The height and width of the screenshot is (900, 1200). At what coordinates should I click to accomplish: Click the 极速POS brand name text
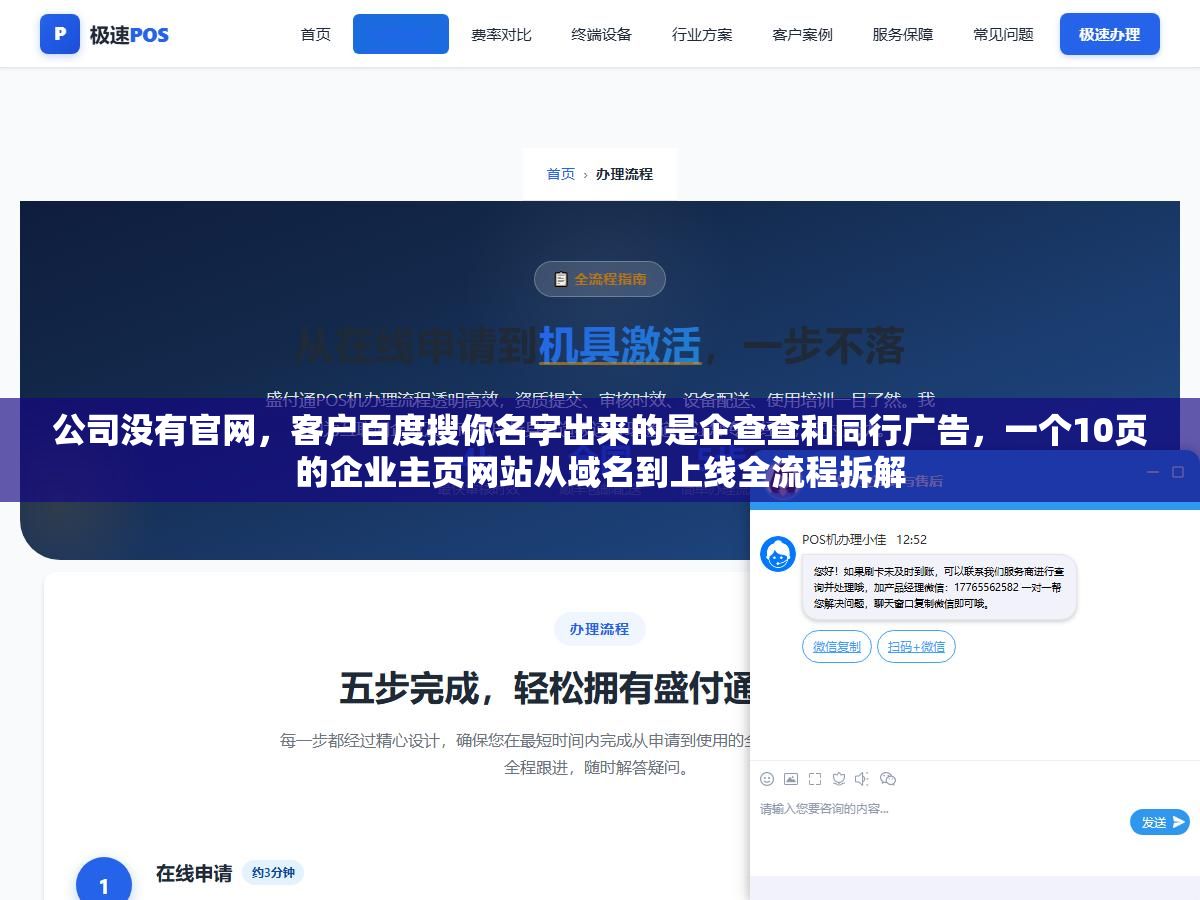click(x=129, y=35)
